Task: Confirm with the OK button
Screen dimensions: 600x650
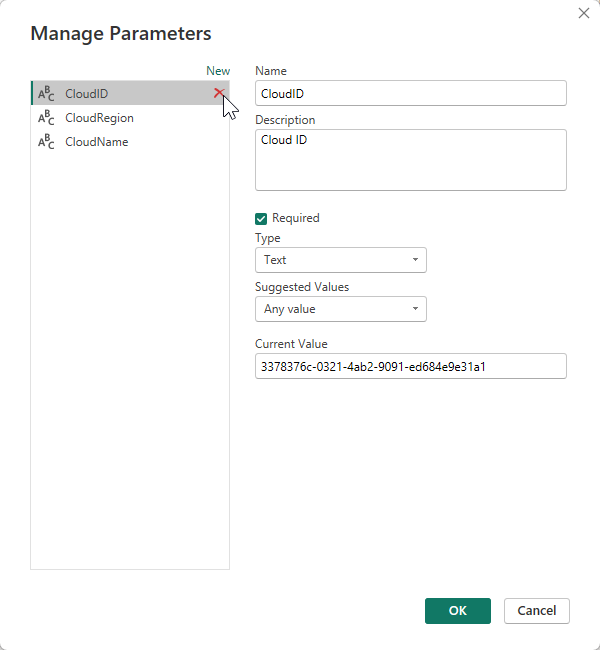Action: 457,611
